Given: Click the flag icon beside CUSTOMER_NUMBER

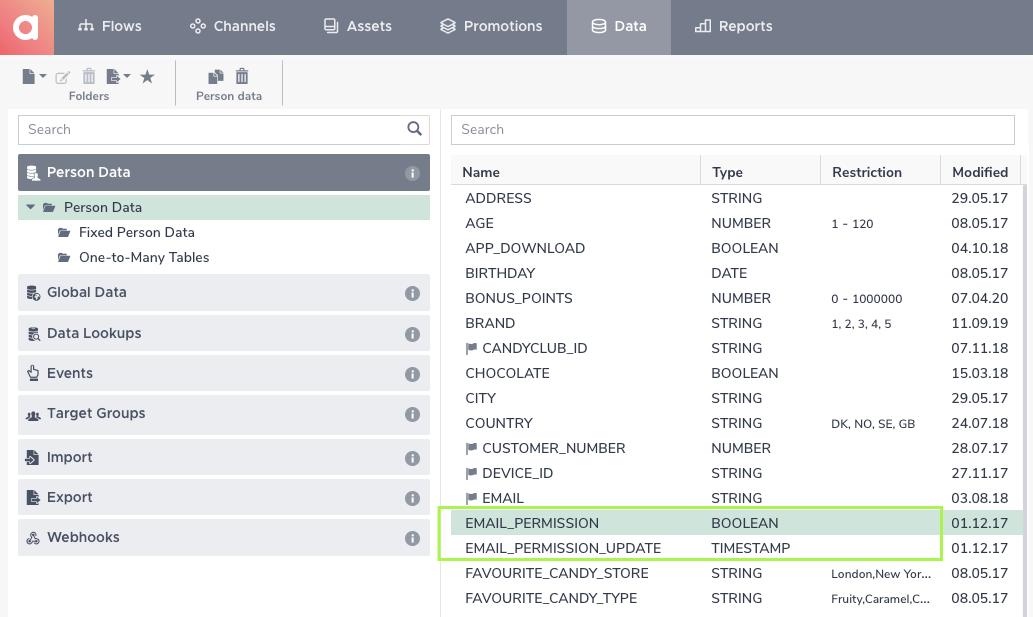Looking at the screenshot, I should [x=471, y=448].
